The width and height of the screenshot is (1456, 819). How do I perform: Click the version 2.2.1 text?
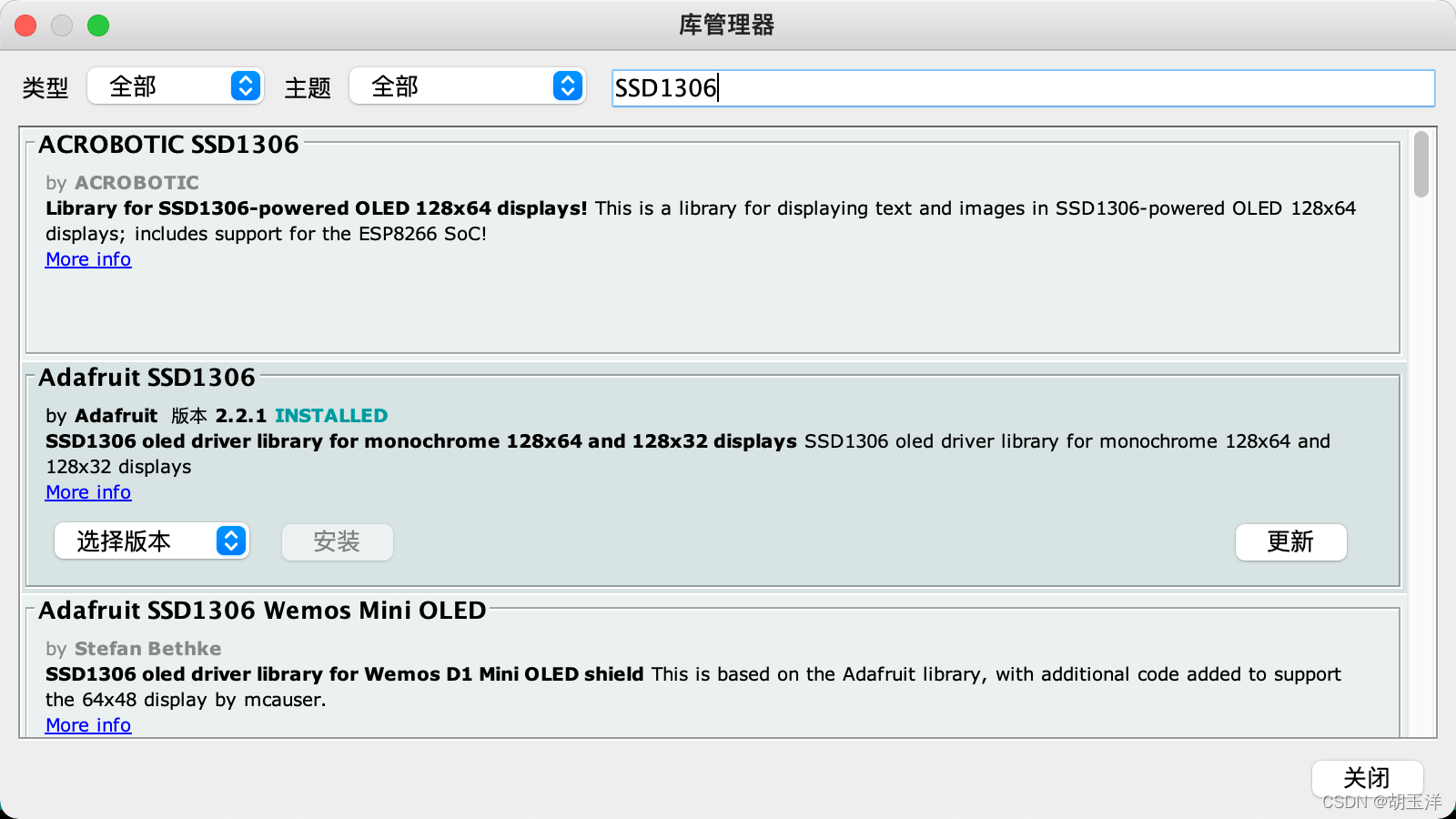tap(240, 416)
